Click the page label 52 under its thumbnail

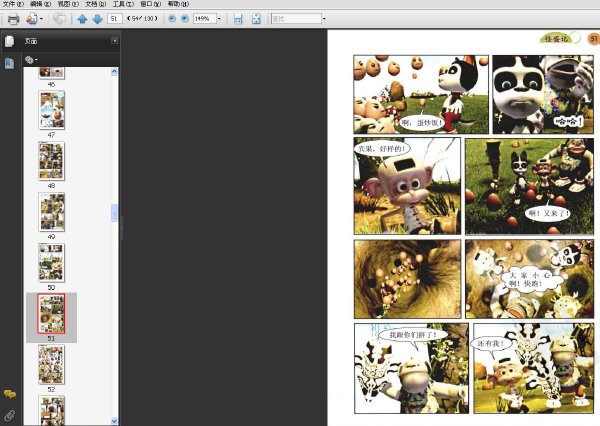(x=51, y=389)
